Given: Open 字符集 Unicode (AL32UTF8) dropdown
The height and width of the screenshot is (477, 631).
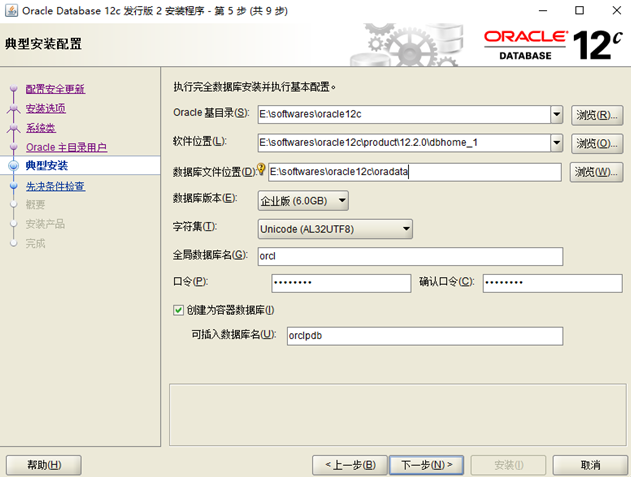Looking at the screenshot, I should tap(335, 229).
